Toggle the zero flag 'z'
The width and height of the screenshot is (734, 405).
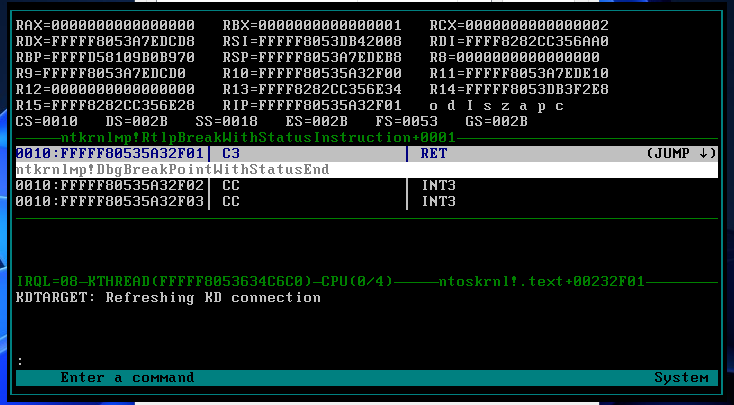(505, 106)
